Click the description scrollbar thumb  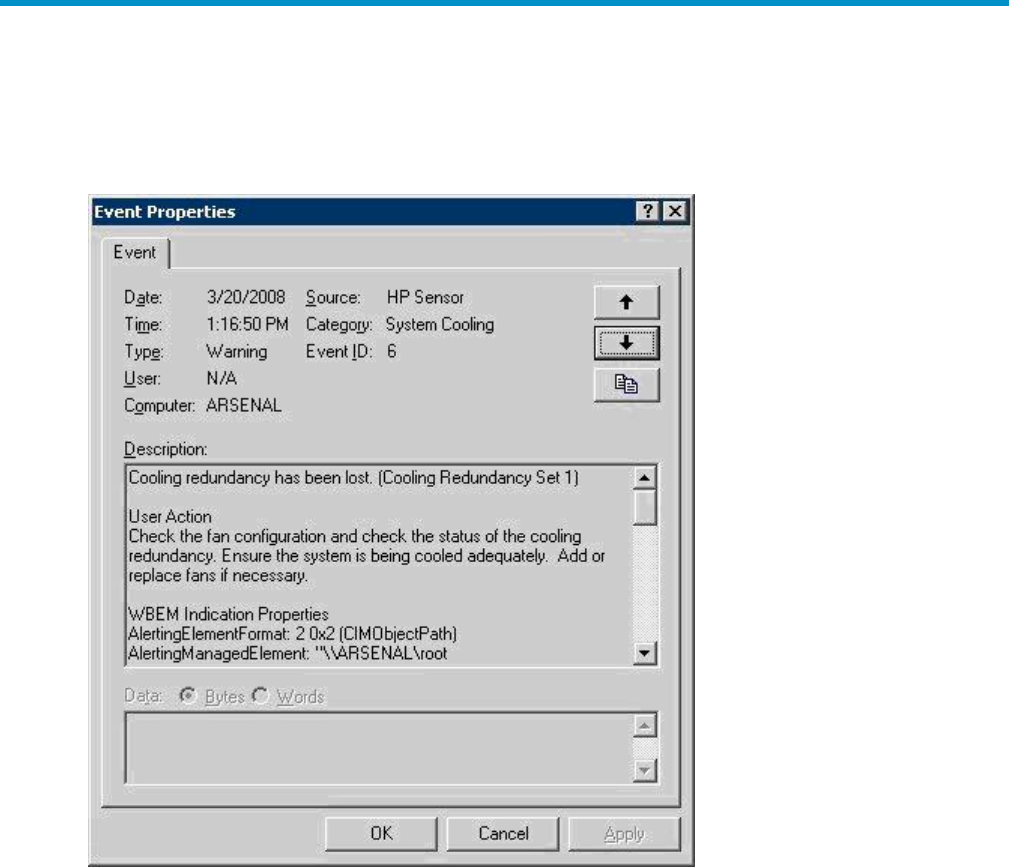[x=644, y=507]
